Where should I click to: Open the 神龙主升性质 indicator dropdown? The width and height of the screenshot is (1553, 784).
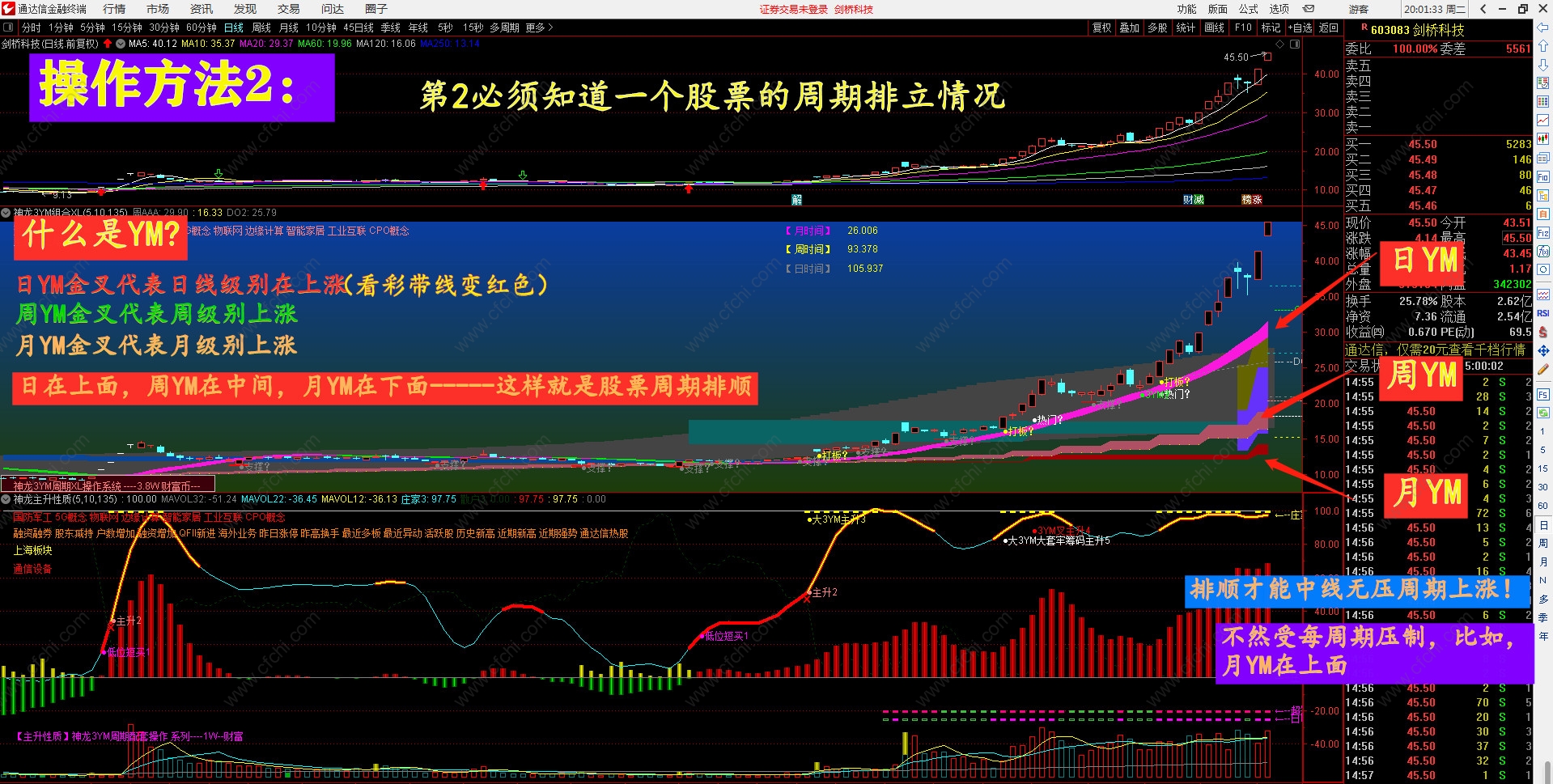(6, 499)
